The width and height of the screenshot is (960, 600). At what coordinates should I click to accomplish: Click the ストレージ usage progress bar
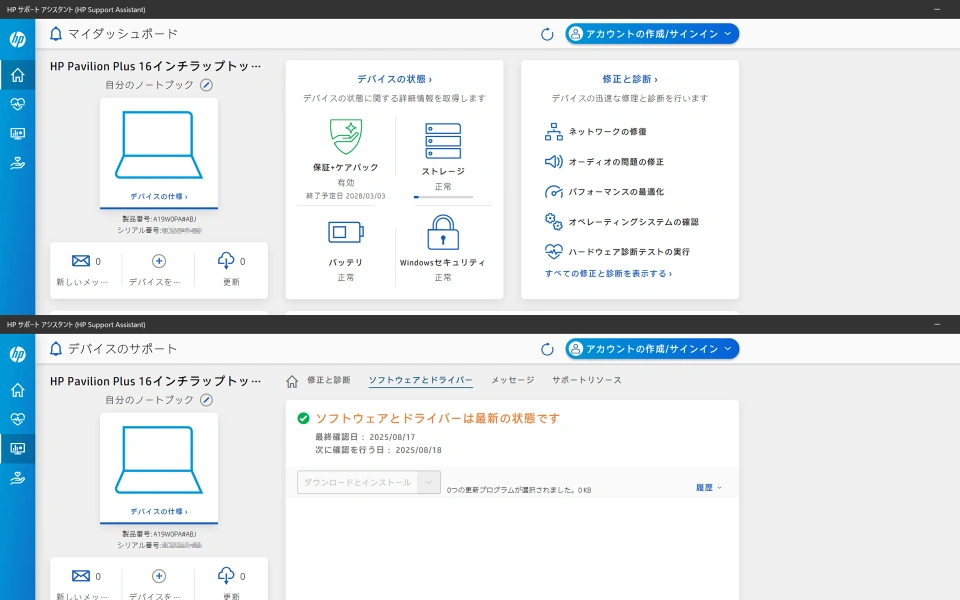pos(443,197)
